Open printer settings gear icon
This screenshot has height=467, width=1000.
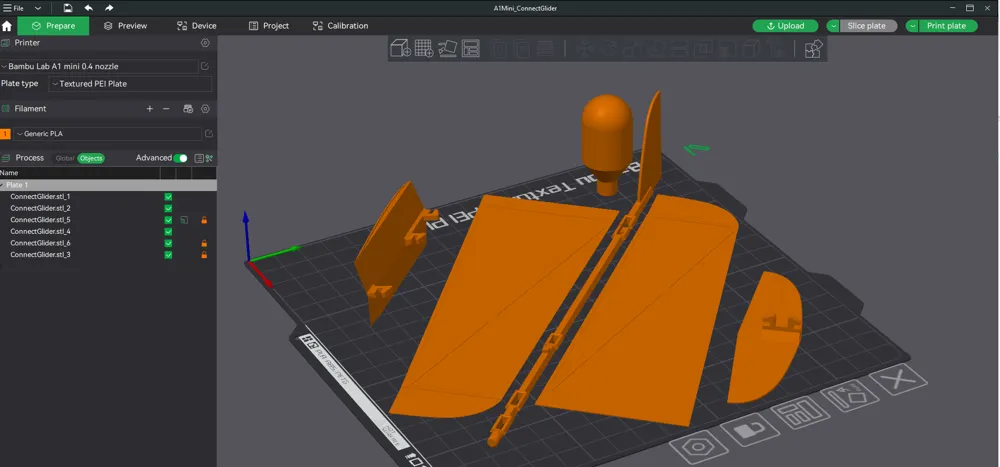click(205, 43)
